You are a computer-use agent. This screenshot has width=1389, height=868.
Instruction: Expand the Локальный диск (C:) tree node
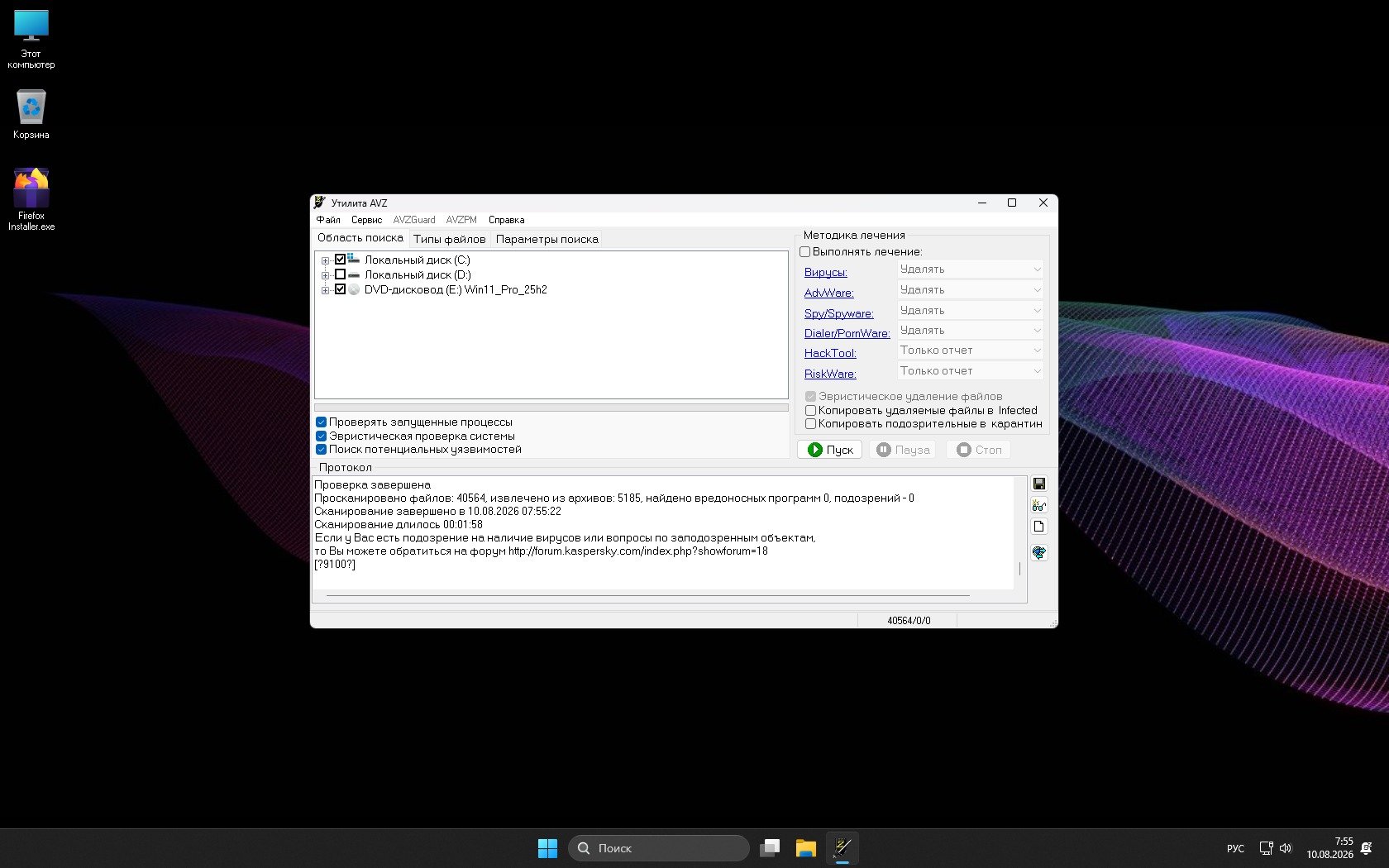[326, 260]
